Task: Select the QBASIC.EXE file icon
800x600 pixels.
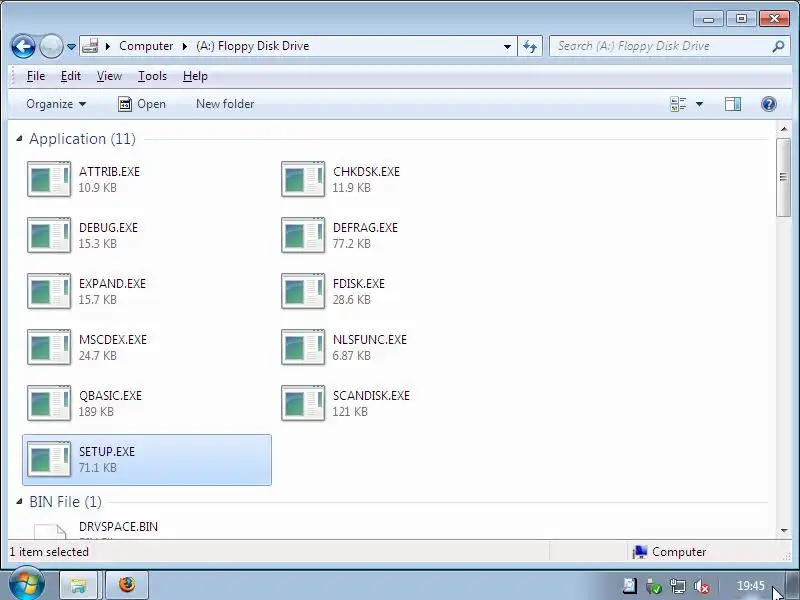Action: 49,404
